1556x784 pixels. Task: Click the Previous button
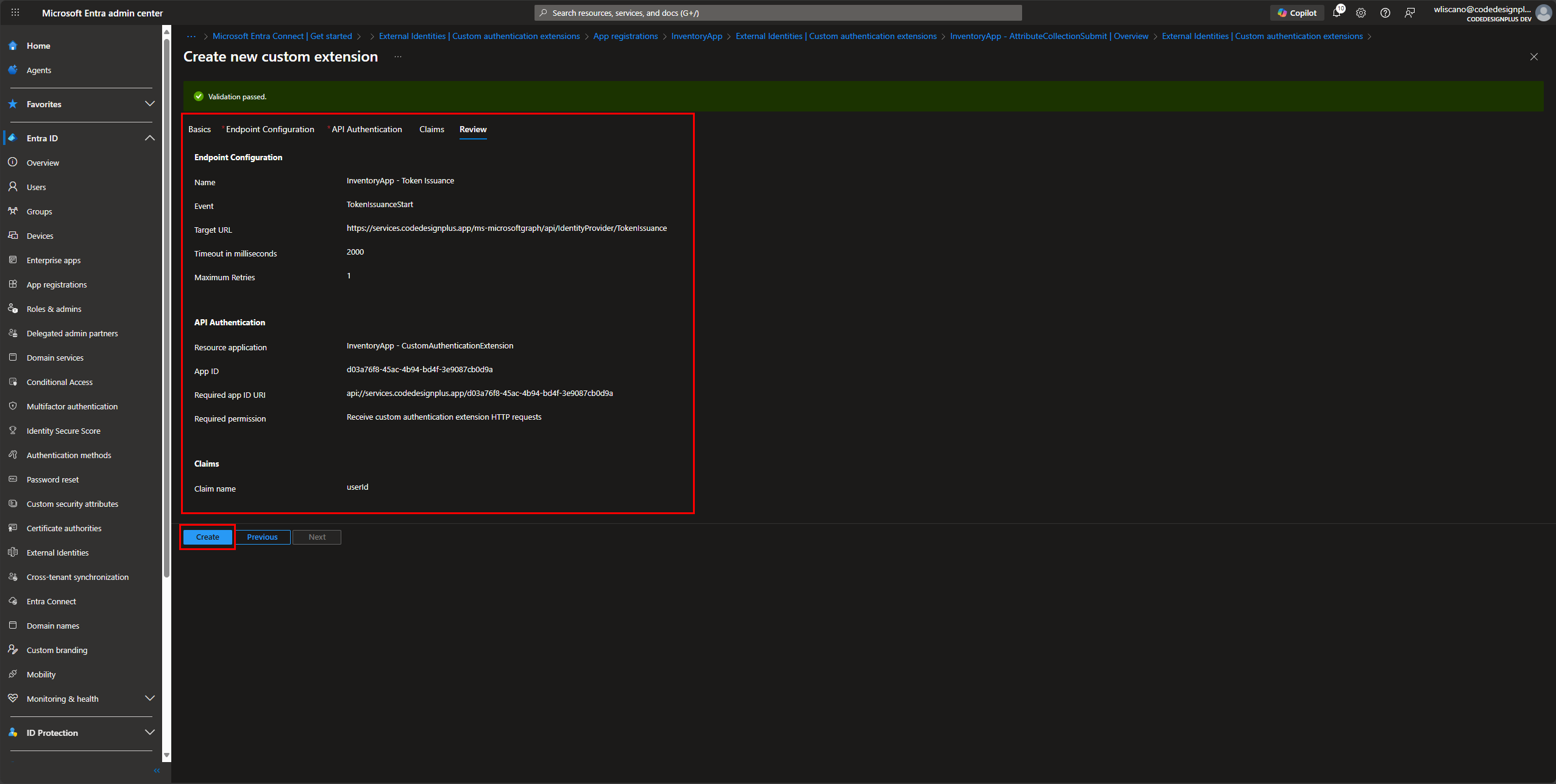(262, 537)
